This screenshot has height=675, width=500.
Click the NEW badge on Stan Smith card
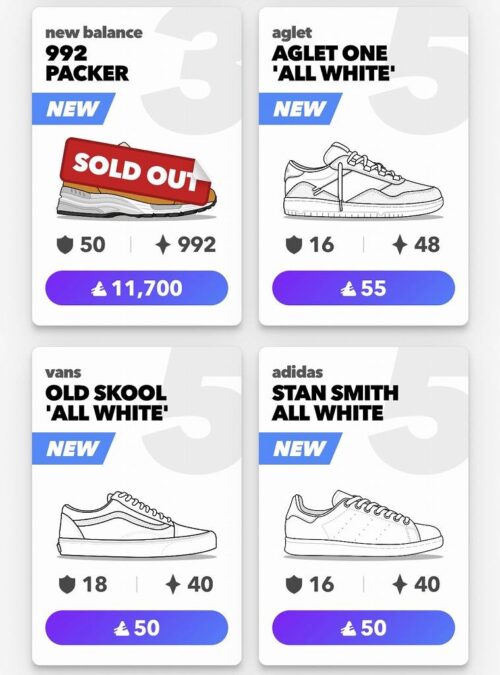(x=300, y=449)
